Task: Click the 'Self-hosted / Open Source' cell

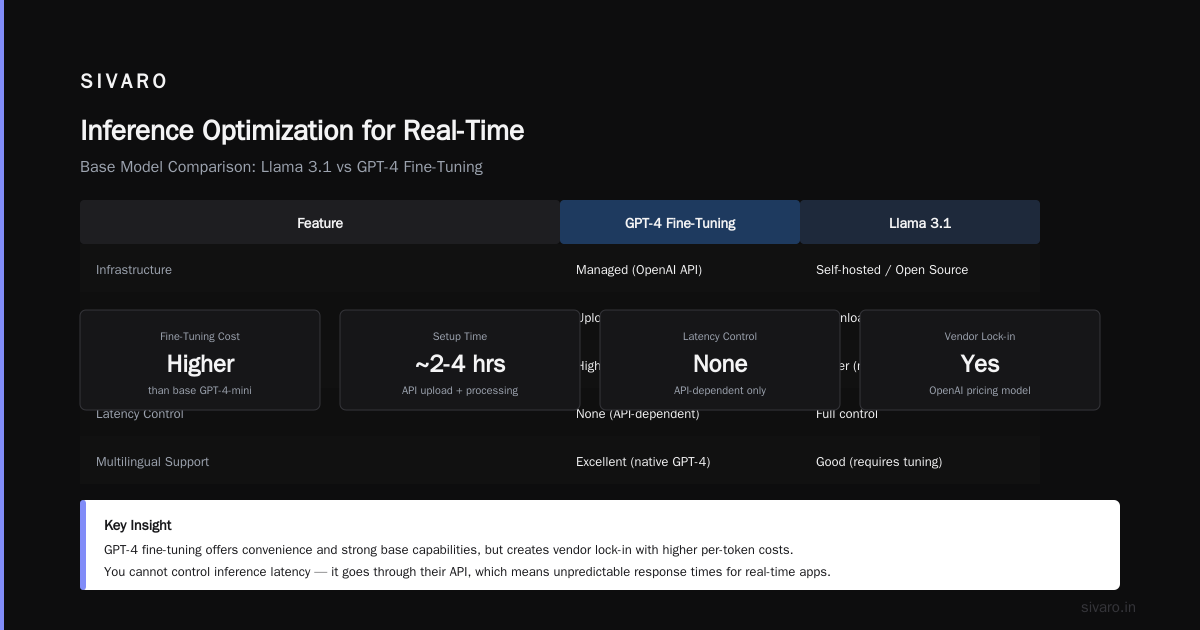Action: pos(892,270)
